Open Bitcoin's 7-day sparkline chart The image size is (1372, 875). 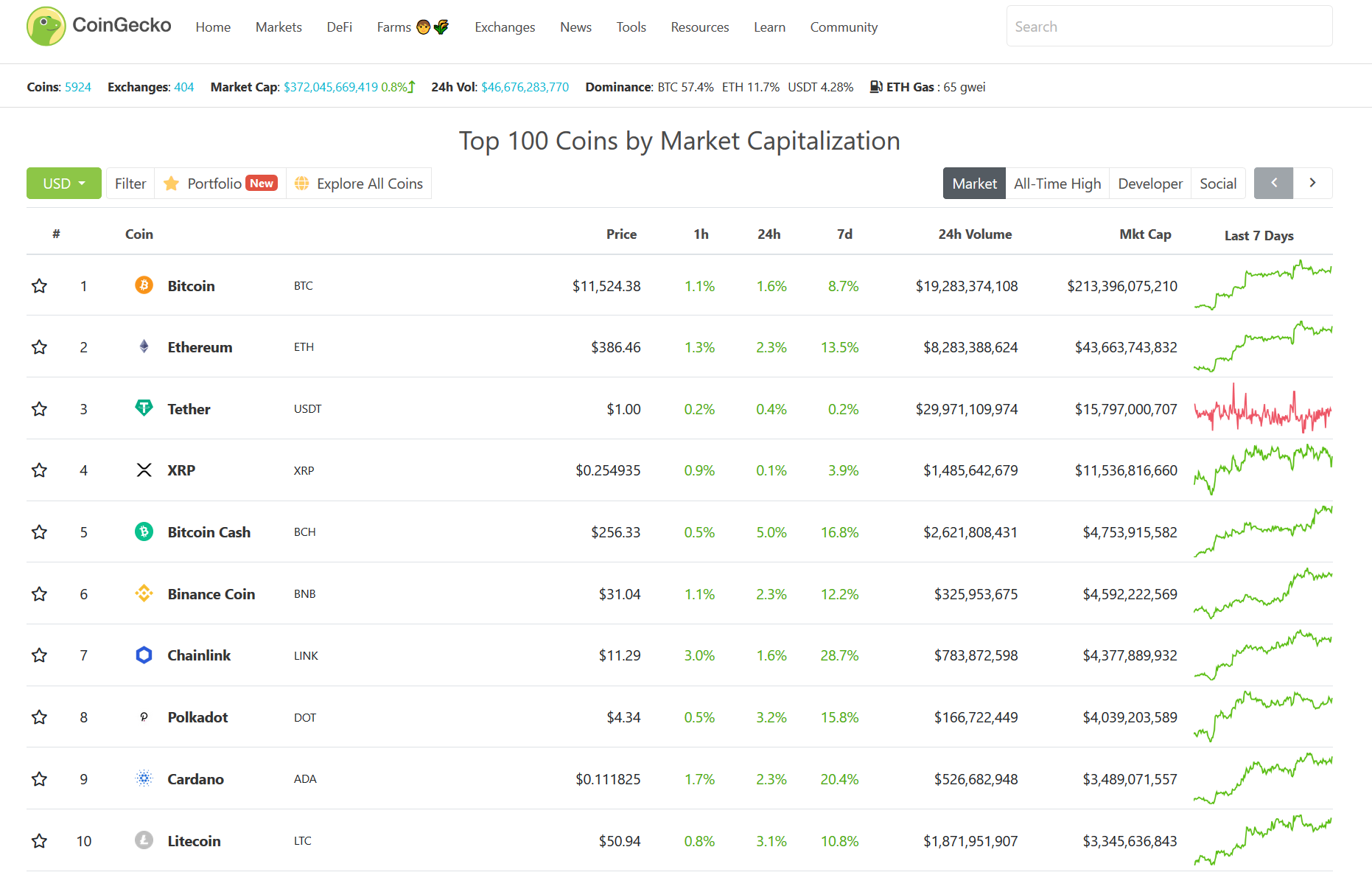coord(1263,285)
